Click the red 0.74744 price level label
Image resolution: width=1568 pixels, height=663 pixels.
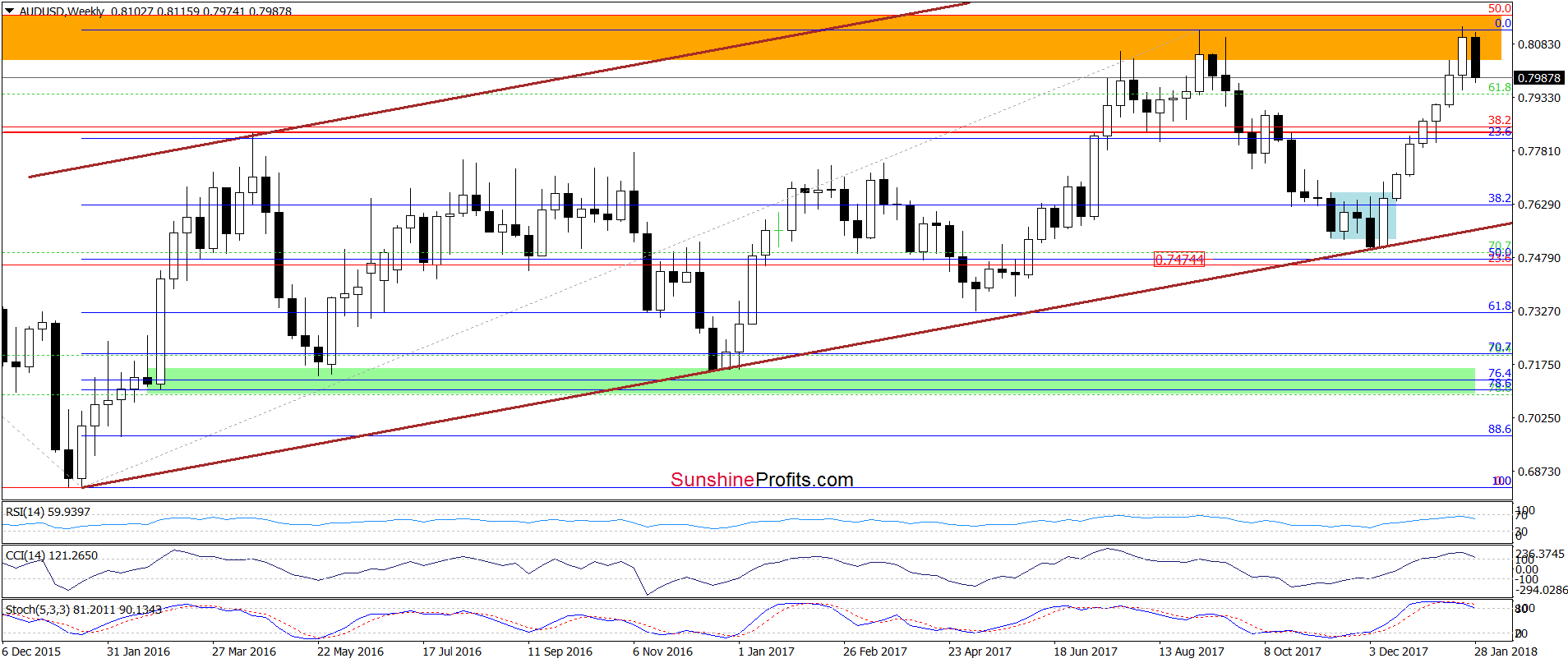click(x=1179, y=260)
